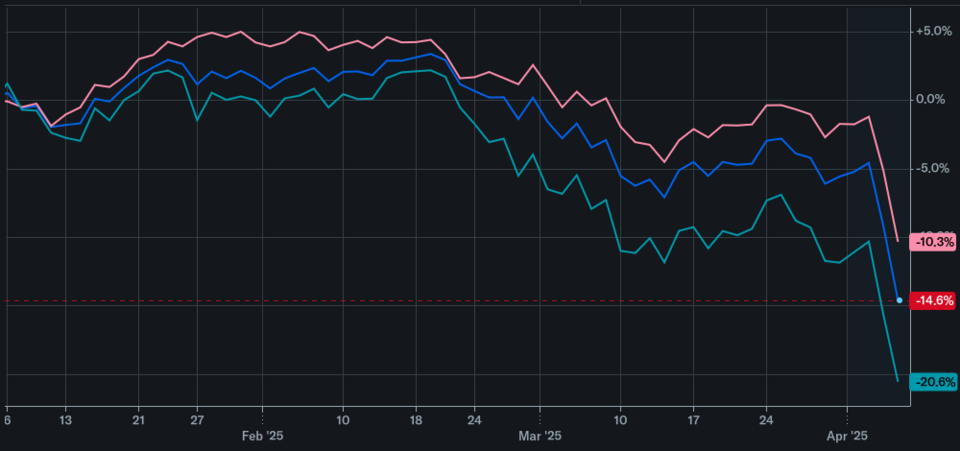Click the red dashed horizontal price line
The width and height of the screenshot is (960, 451).
coord(450,301)
